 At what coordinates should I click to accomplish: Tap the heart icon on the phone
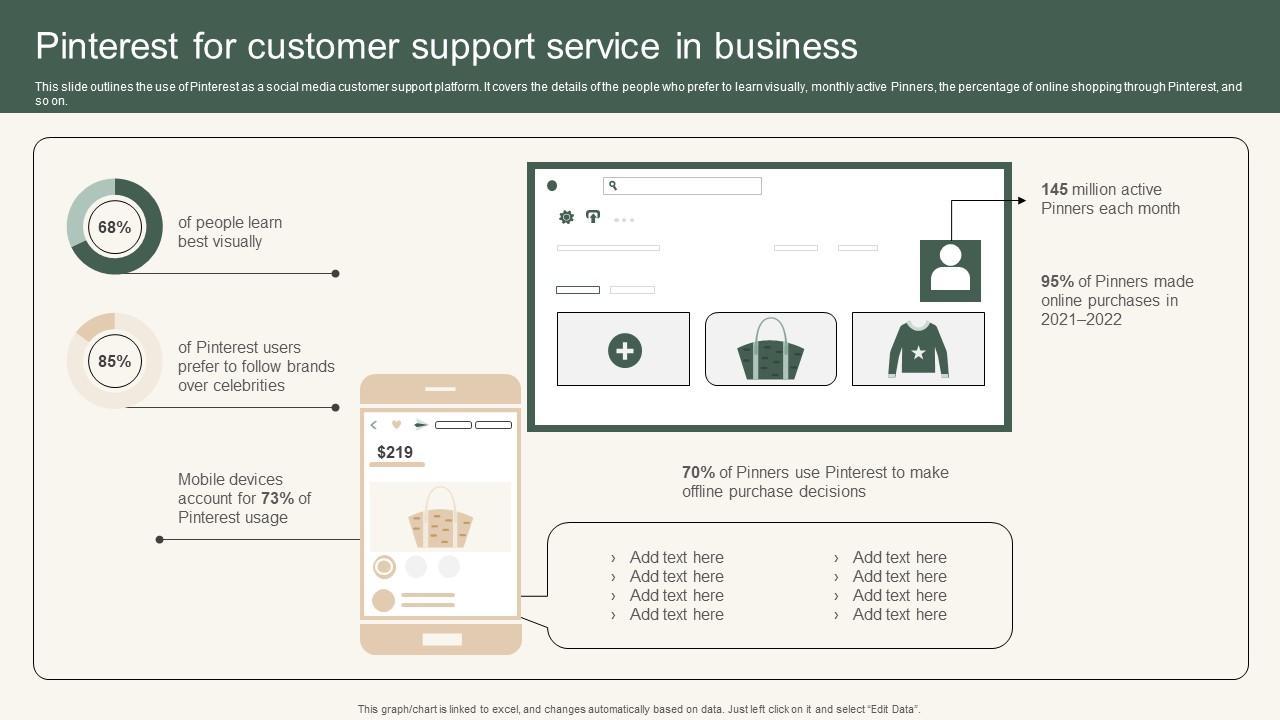click(x=396, y=425)
